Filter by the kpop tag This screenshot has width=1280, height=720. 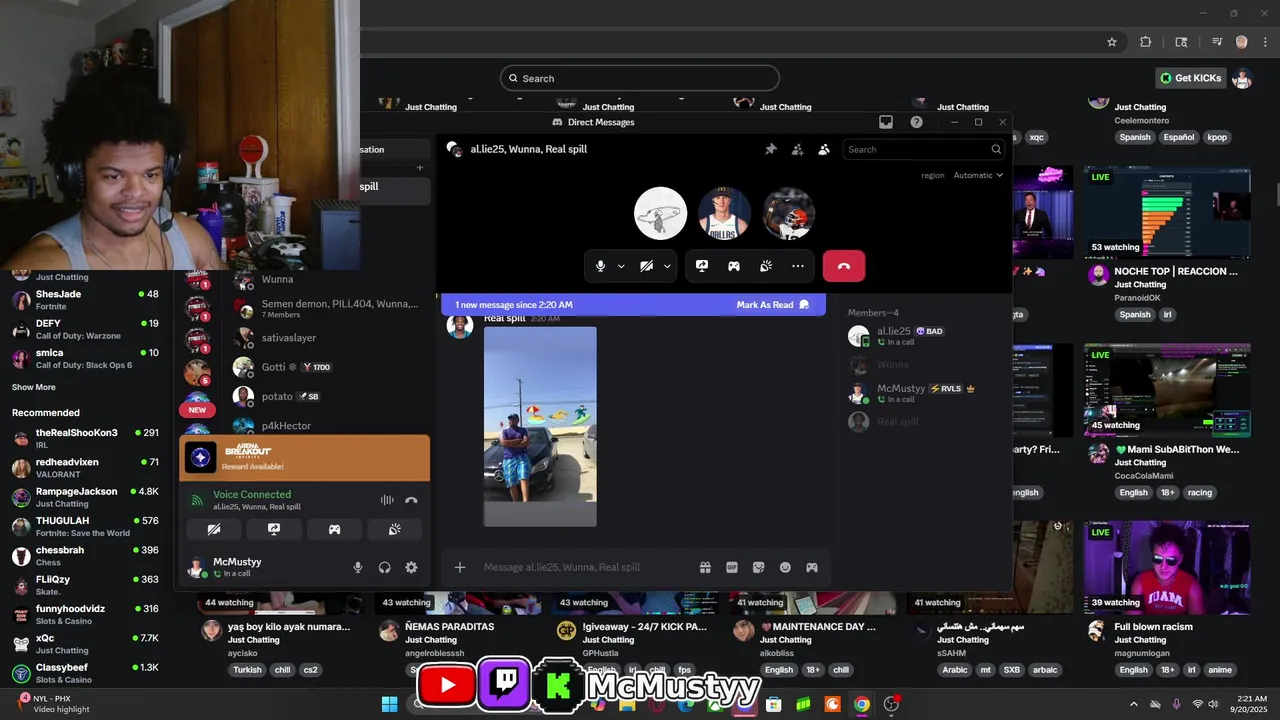click(1217, 137)
